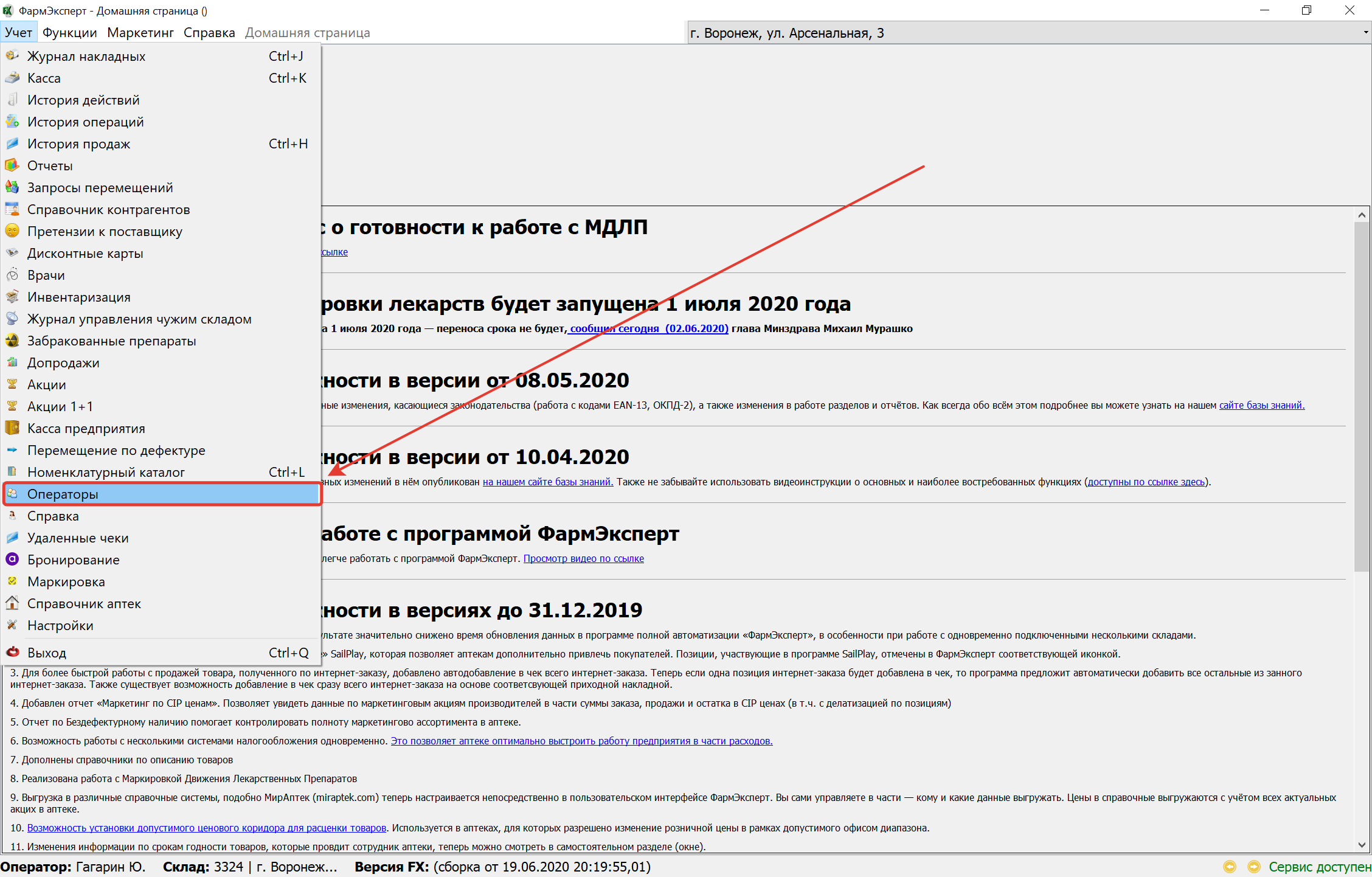Click the Выход red exit icon
The height and width of the screenshot is (877, 1372).
12,653
